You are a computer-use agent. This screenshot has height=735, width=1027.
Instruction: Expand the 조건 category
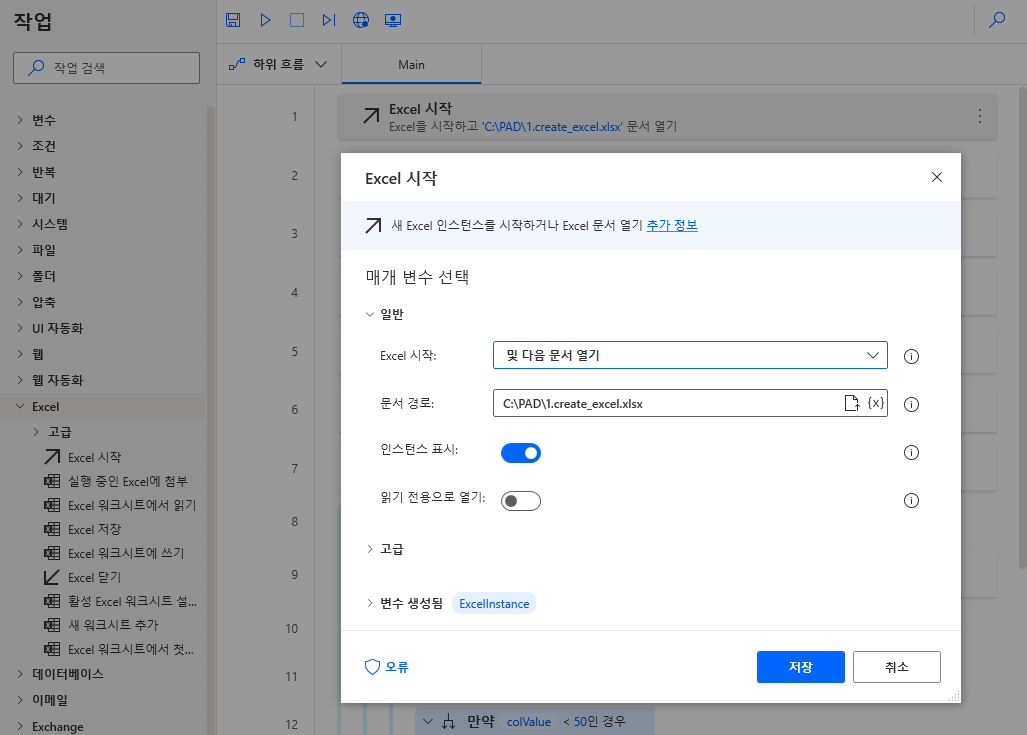tap(20, 146)
